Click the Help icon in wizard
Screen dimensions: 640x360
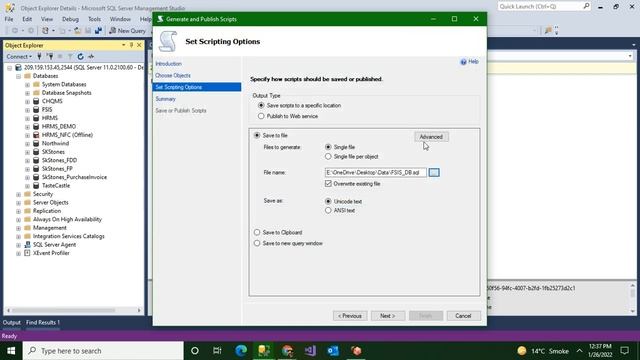point(469,62)
